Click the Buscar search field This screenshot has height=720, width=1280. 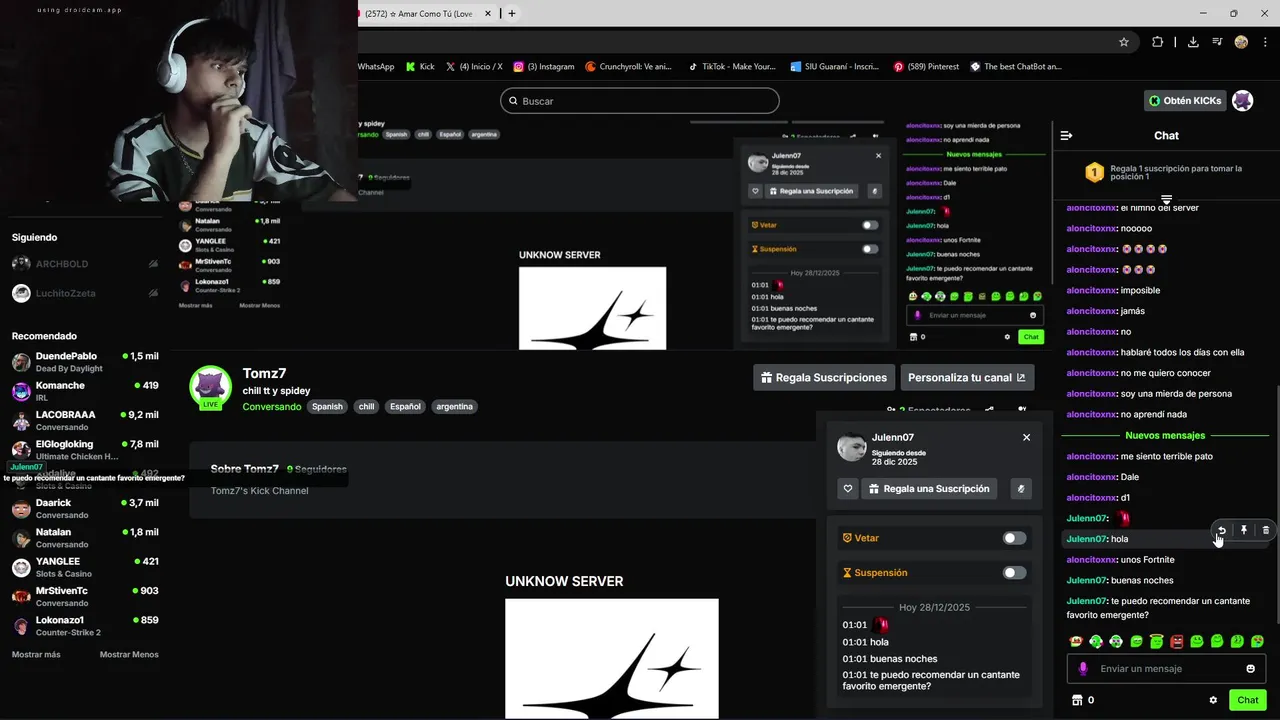(640, 101)
